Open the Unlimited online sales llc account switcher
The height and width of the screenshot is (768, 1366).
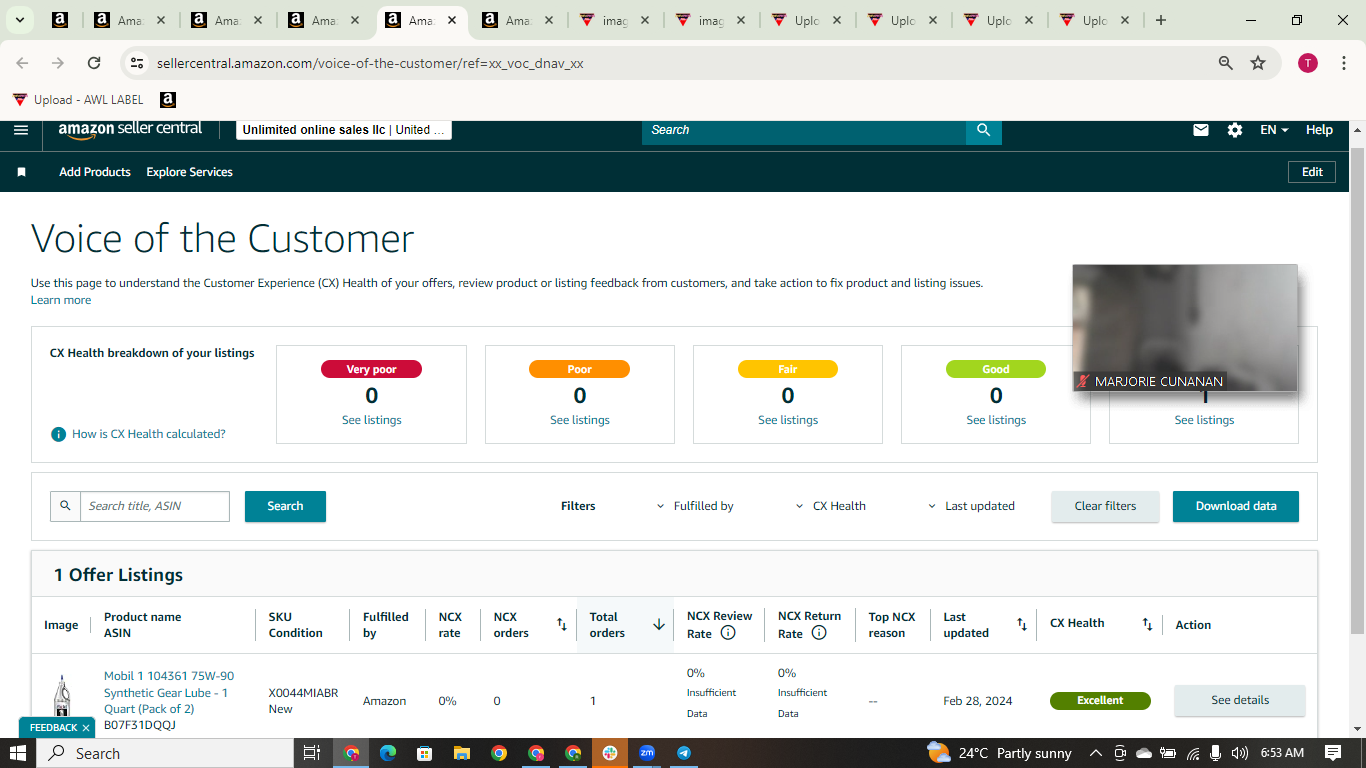[344, 130]
